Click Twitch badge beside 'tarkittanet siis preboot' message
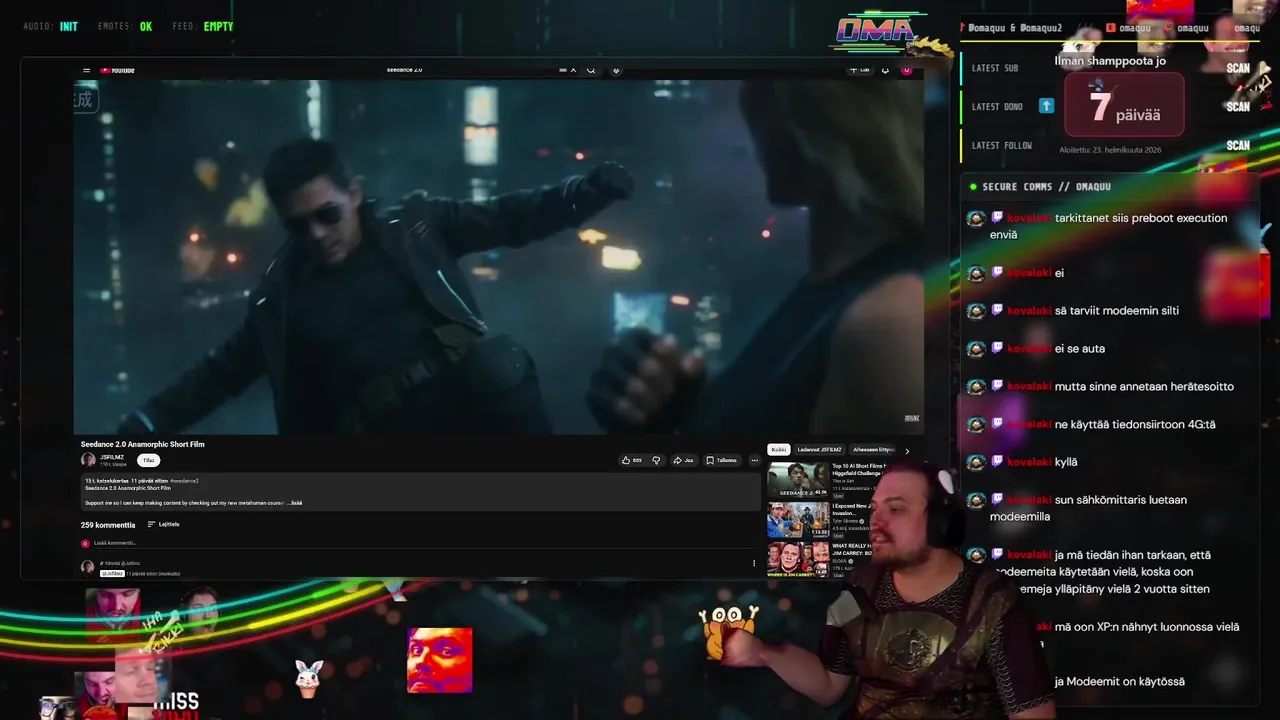Screen dimensions: 1280x720 pos(997,218)
